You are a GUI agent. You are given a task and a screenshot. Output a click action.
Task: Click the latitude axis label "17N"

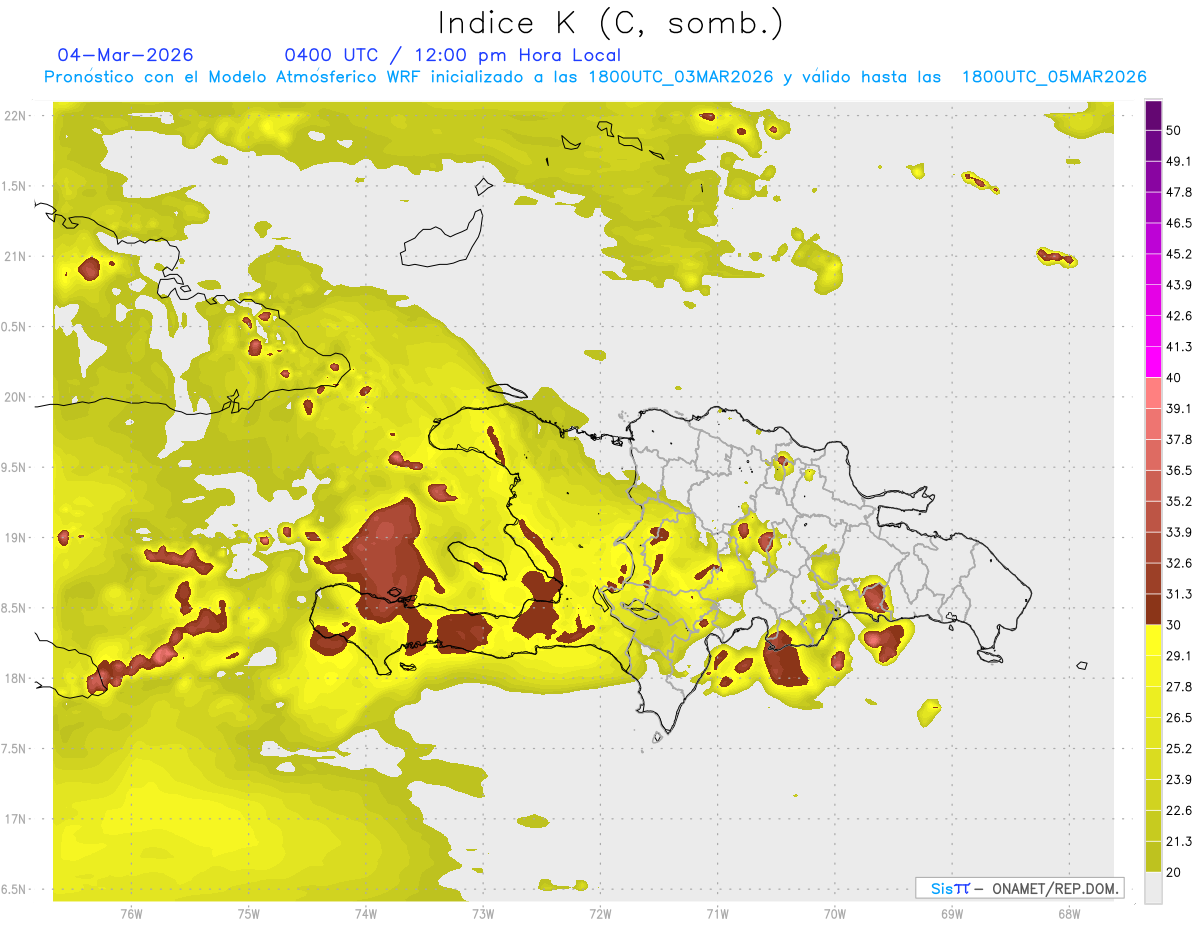15,819
